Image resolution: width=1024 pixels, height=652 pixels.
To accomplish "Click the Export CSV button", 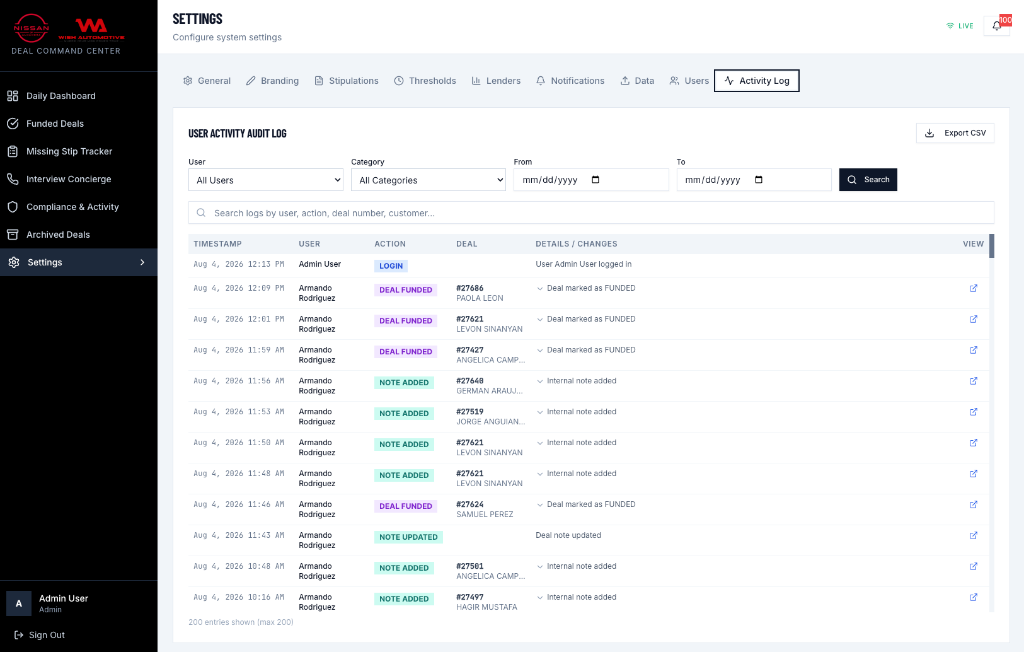I will [x=955, y=133].
